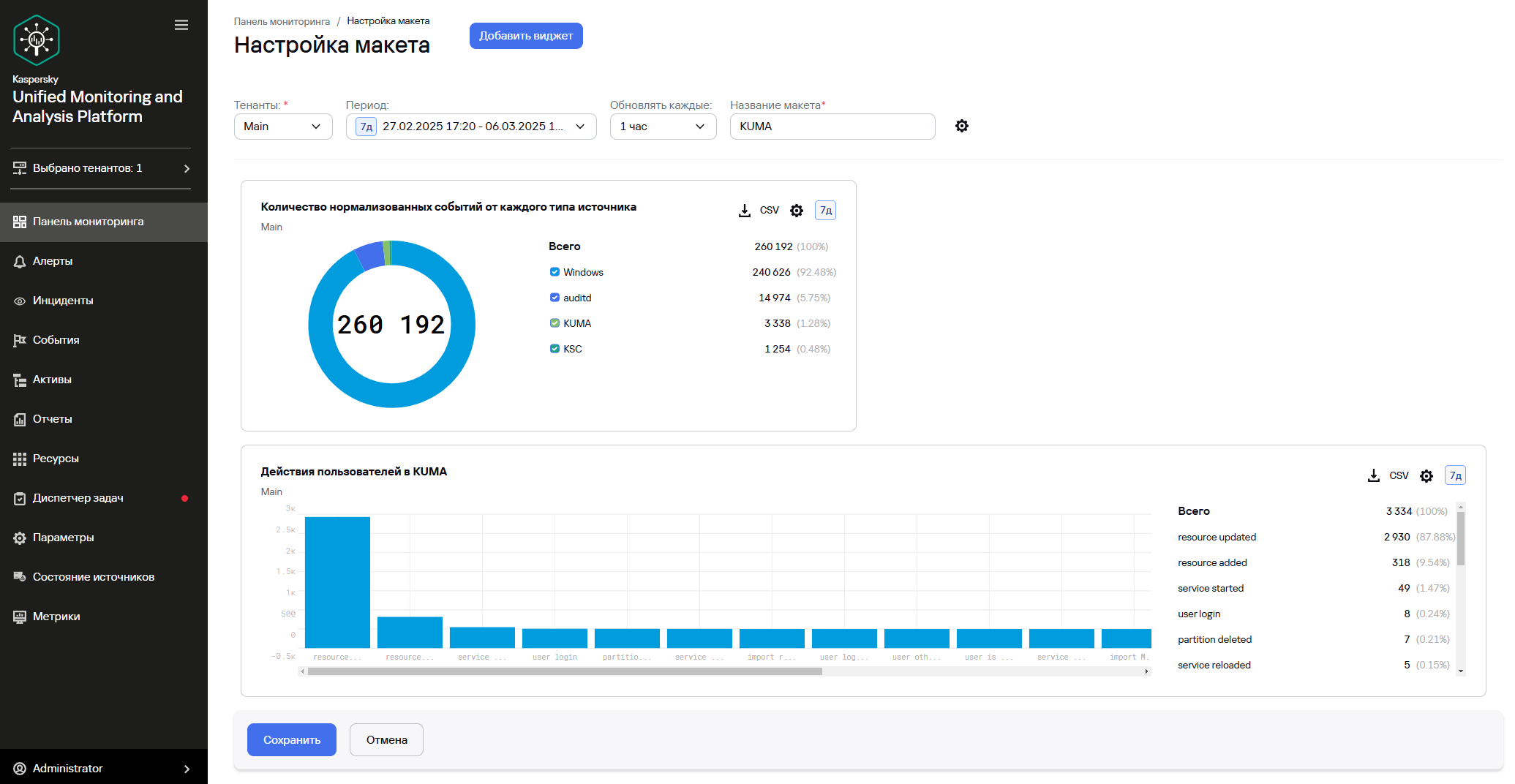Click 'resource updated' legend entry
1515x784 pixels.
coord(1217,537)
